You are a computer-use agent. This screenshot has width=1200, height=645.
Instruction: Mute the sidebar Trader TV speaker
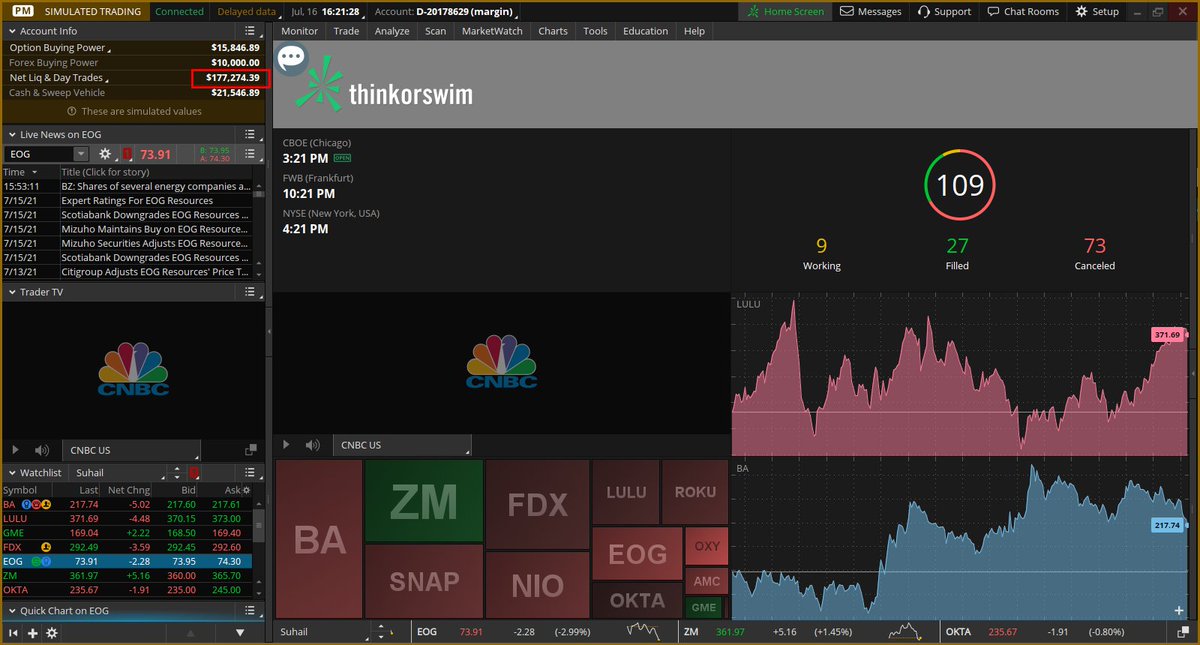(42, 451)
